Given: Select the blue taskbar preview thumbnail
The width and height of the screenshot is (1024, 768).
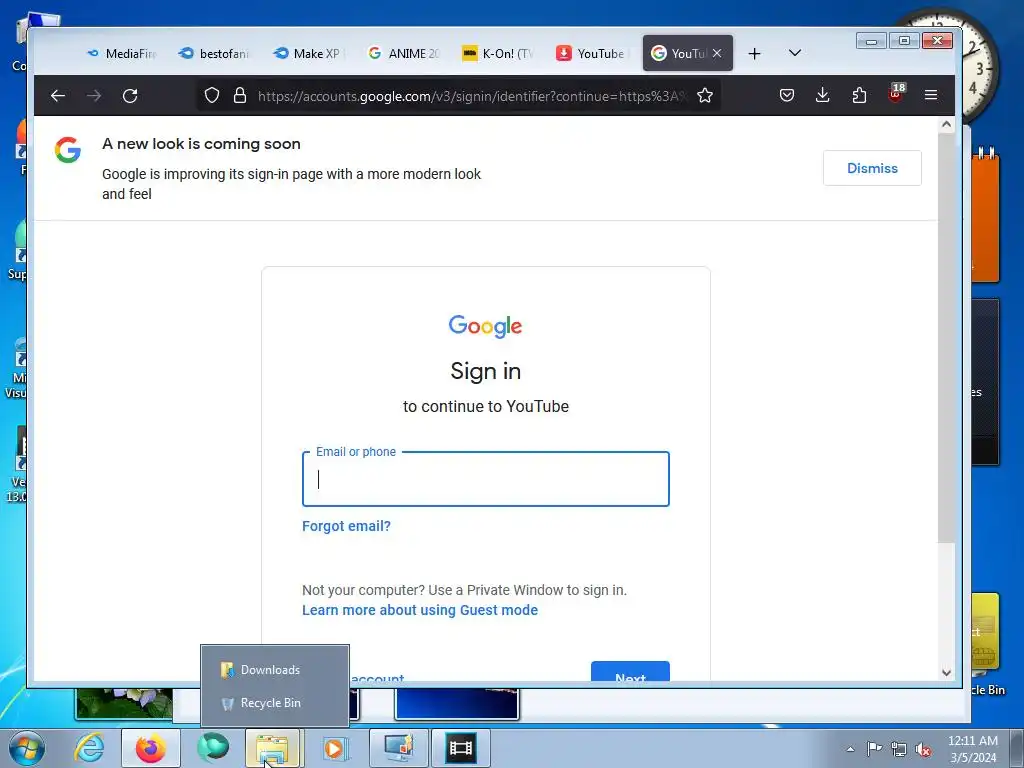Looking at the screenshot, I should (457, 703).
